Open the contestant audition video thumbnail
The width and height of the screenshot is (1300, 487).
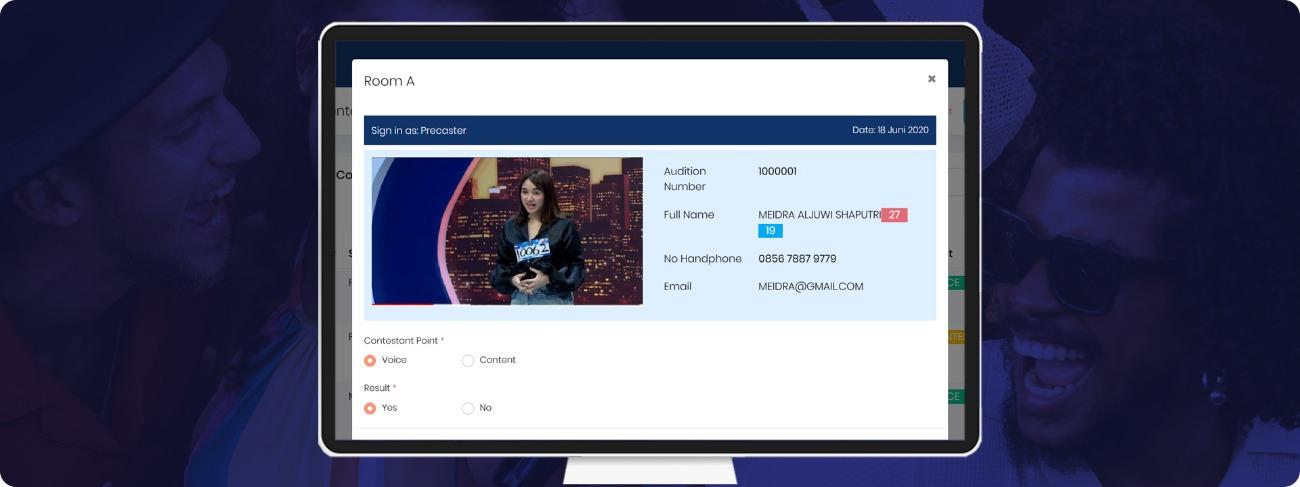(507, 231)
